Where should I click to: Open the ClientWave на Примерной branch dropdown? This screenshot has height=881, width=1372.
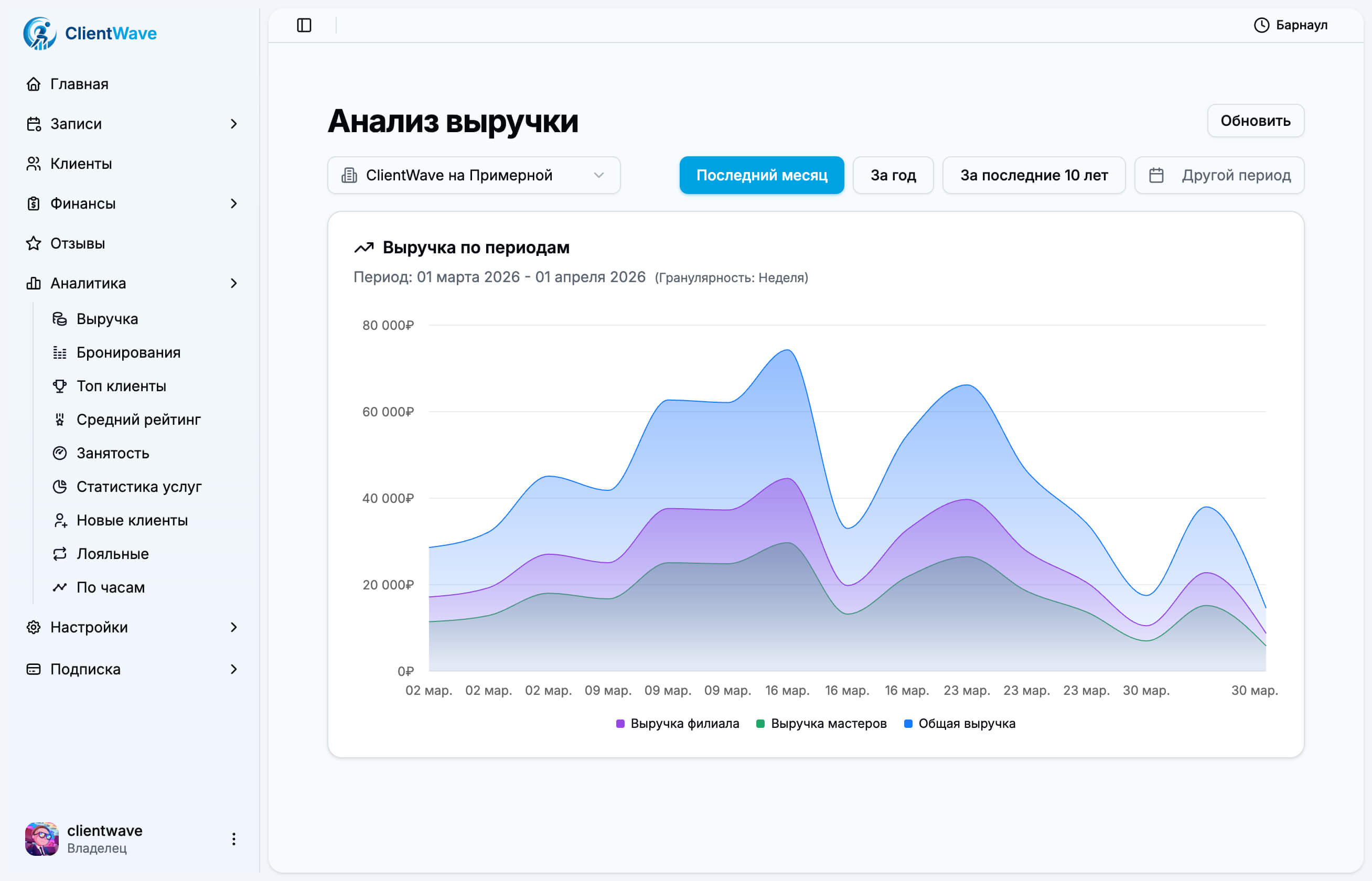pyautogui.click(x=474, y=175)
